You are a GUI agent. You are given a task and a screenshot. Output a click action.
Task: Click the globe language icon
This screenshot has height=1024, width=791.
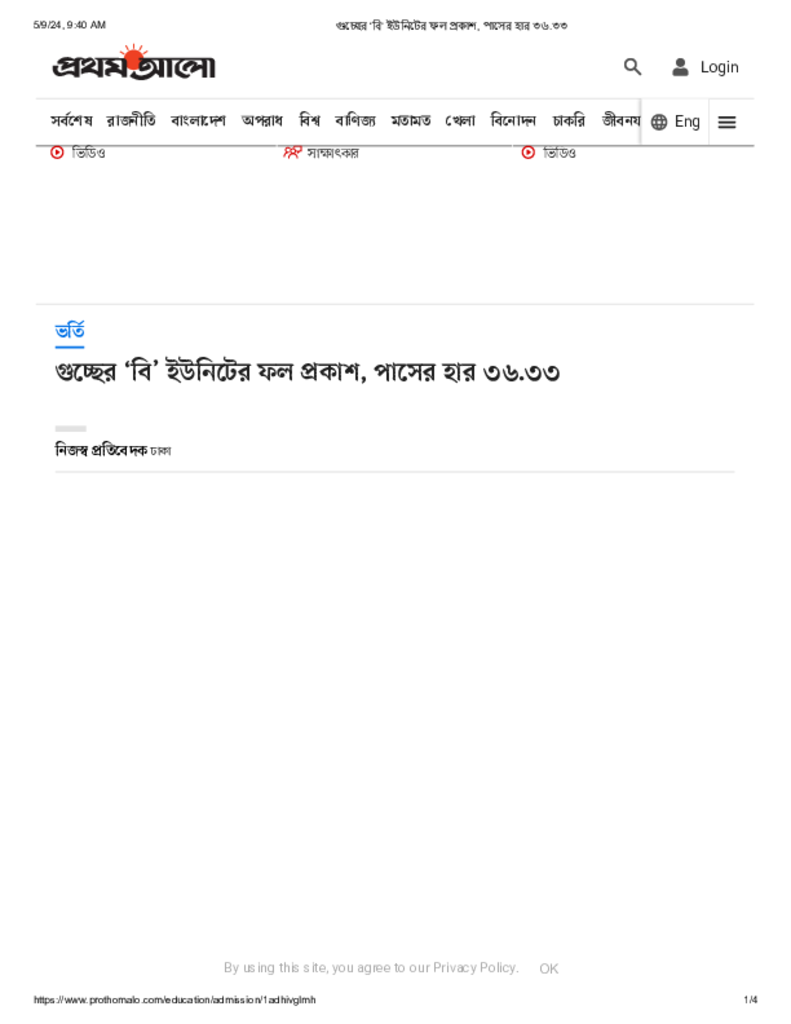coord(659,122)
